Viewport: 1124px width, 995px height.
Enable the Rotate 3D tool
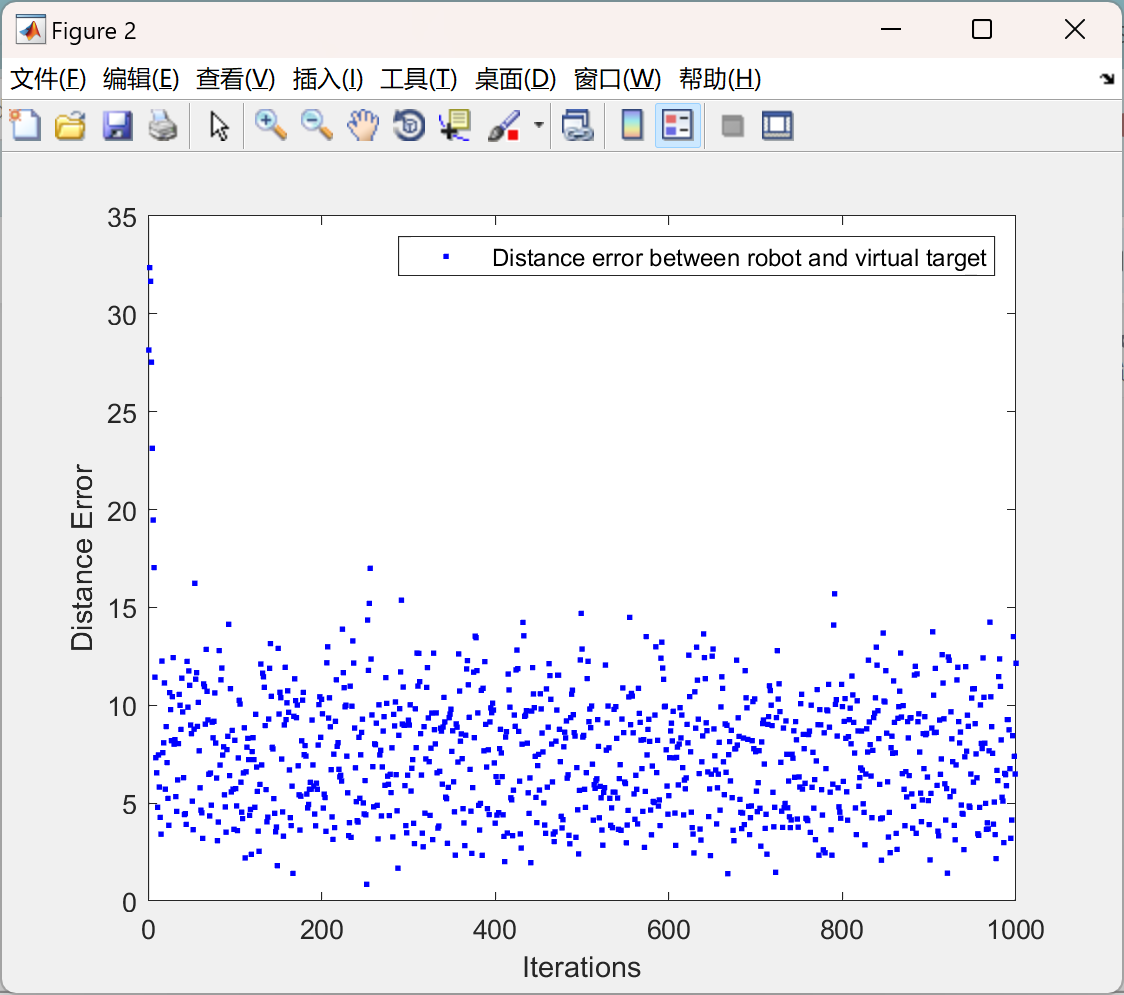pyautogui.click(x=409, y=126)
